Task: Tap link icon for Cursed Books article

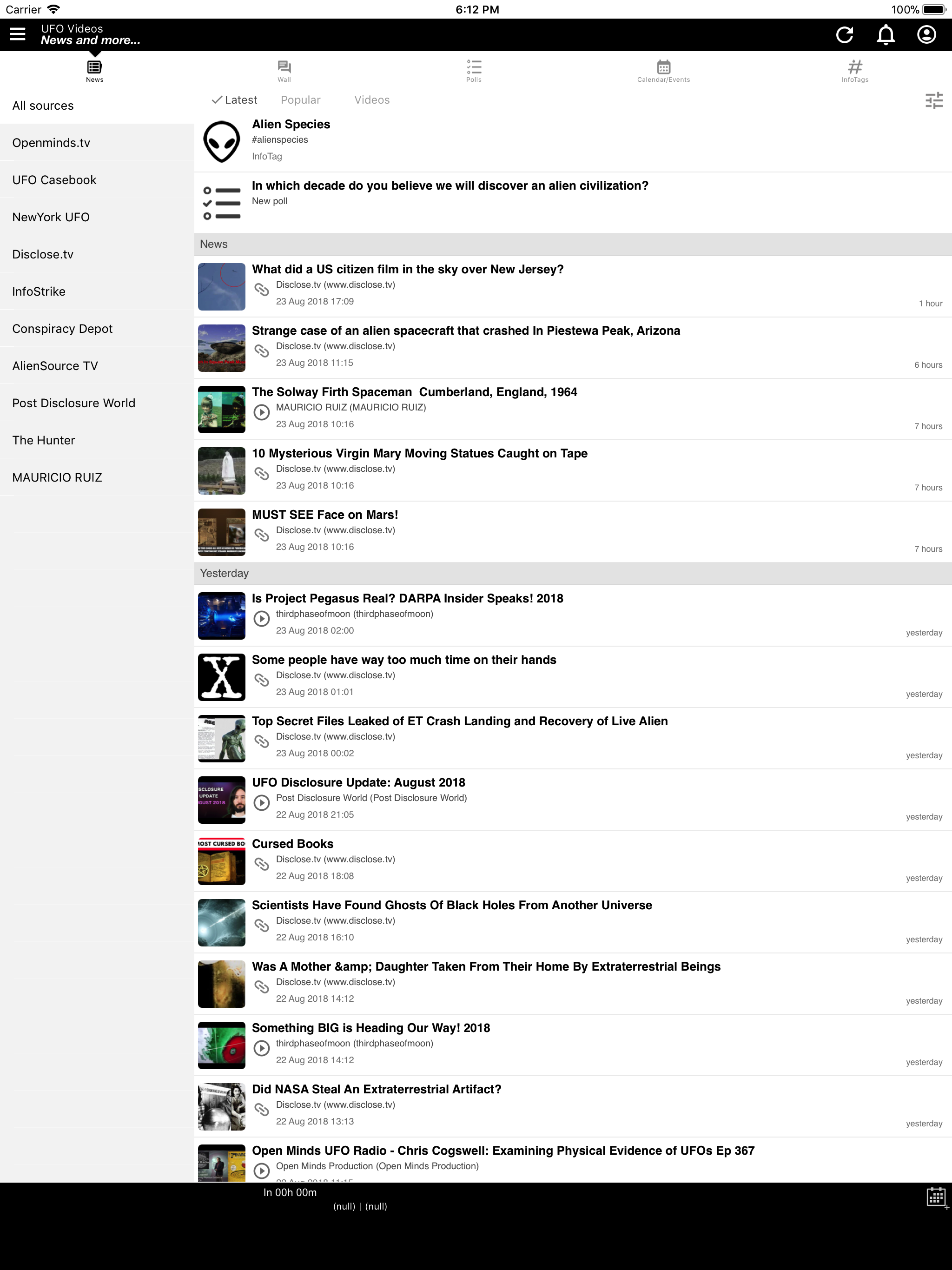Action: [262, 864]
